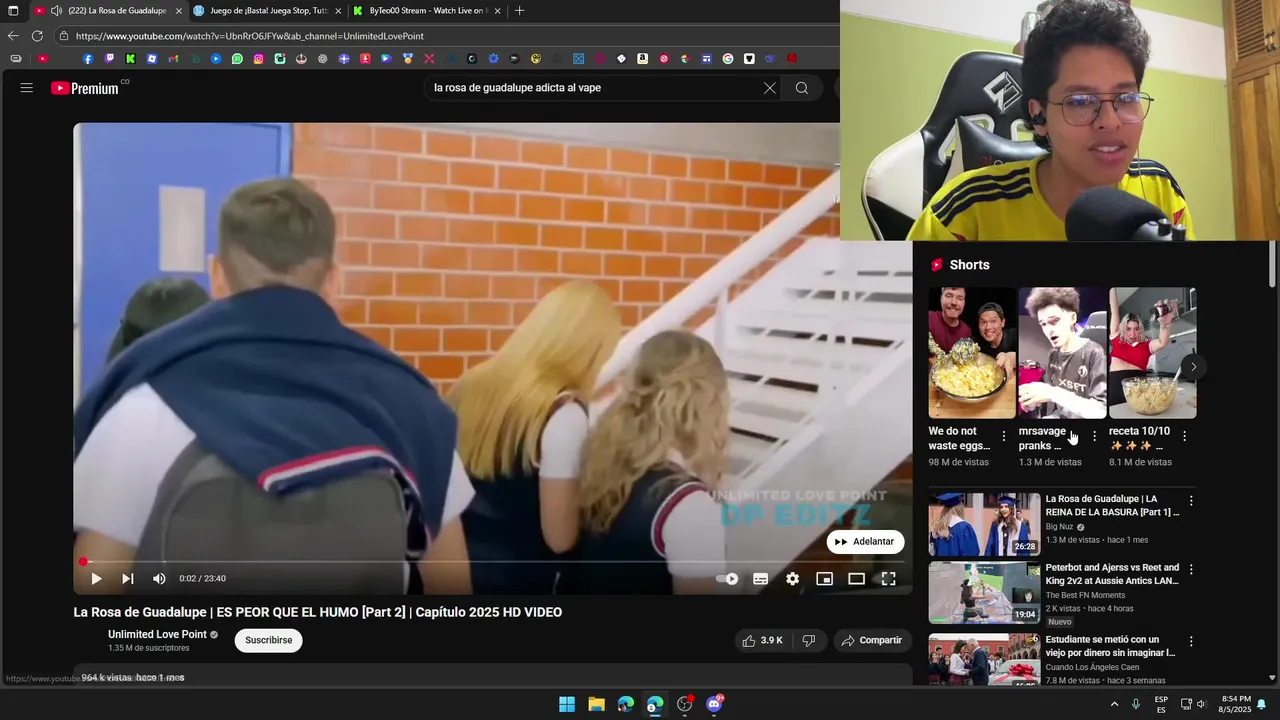The height and width of the screenshot is (720, 1280).
Task: Open options for 'mrsavage pranks' short
Action: tap(1094, 436)
